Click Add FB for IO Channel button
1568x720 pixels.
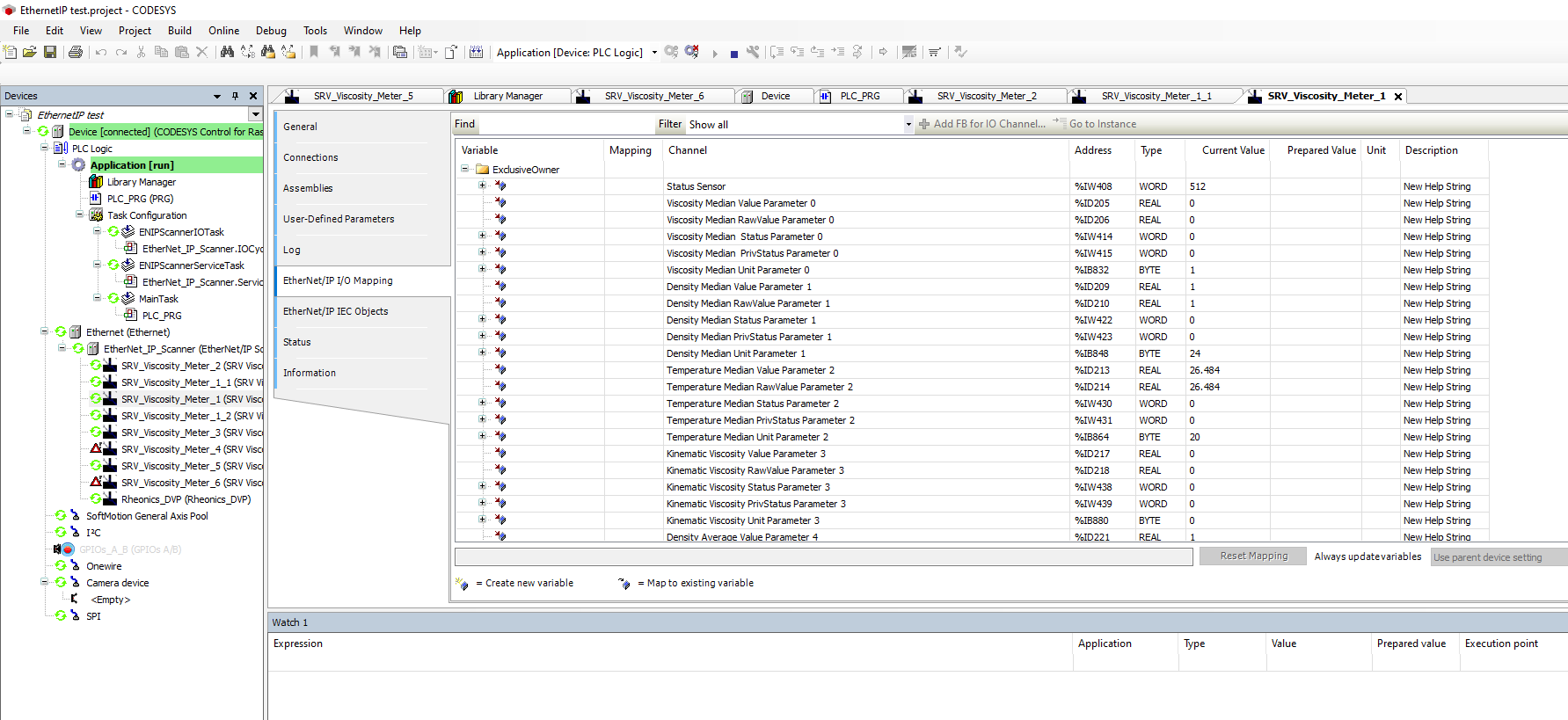point(981,125)
